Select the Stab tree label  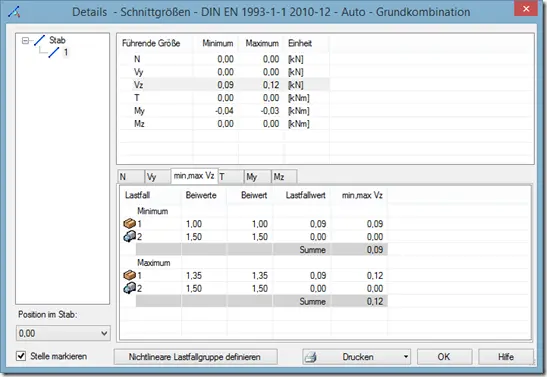tap(57, 40)
